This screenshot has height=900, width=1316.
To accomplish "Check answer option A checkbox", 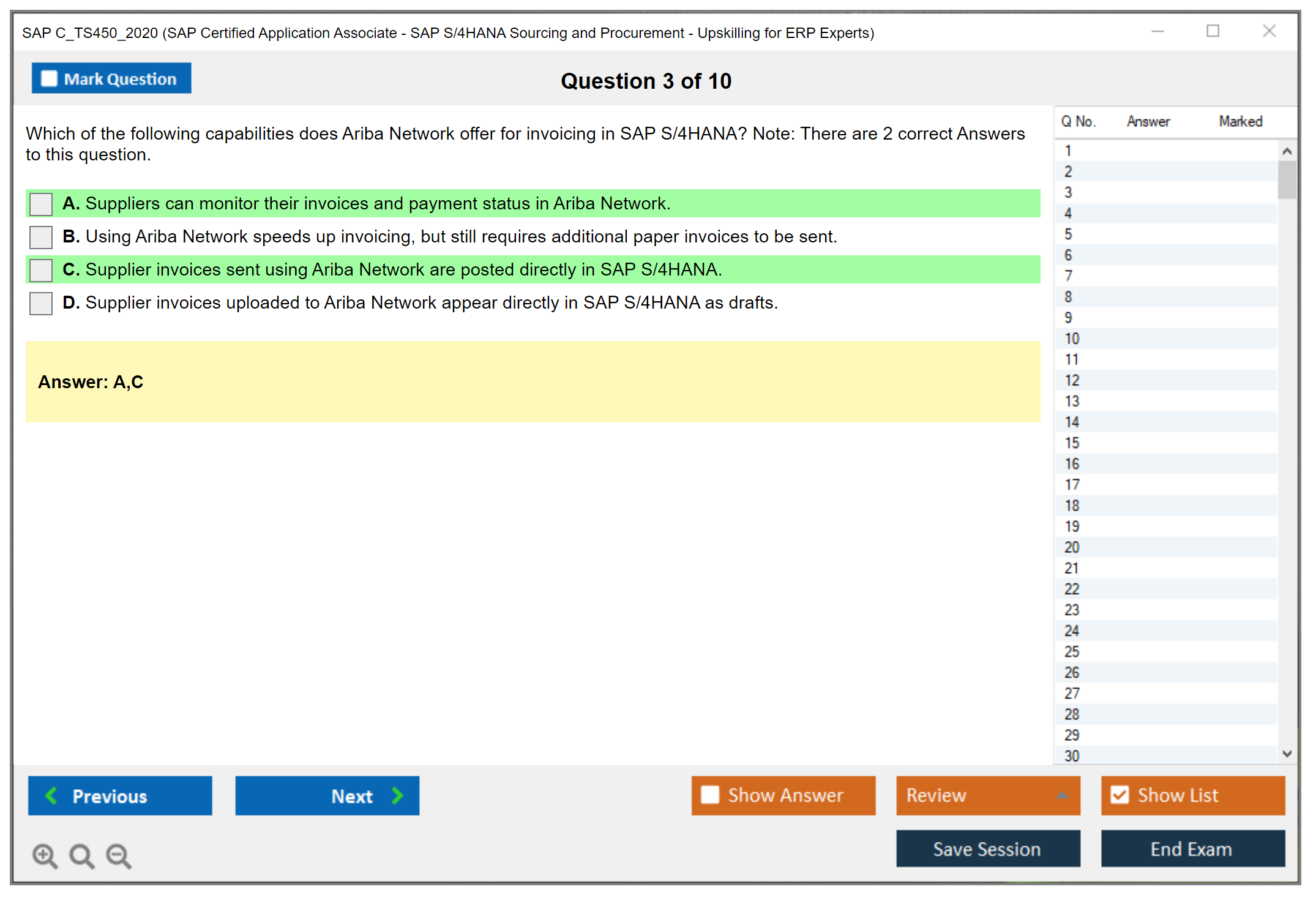I will click(41, 204).
